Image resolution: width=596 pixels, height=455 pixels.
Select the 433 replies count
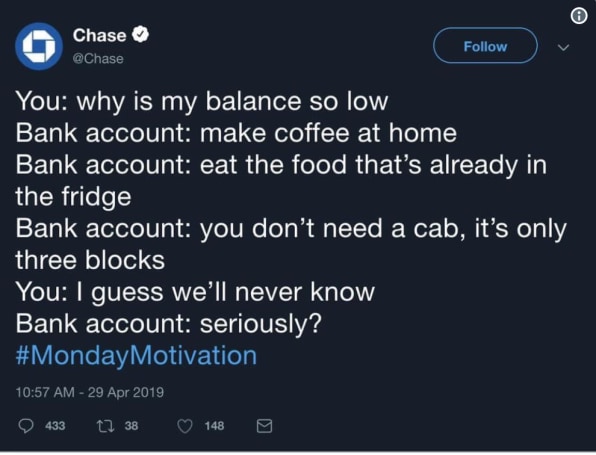[55, 425]
